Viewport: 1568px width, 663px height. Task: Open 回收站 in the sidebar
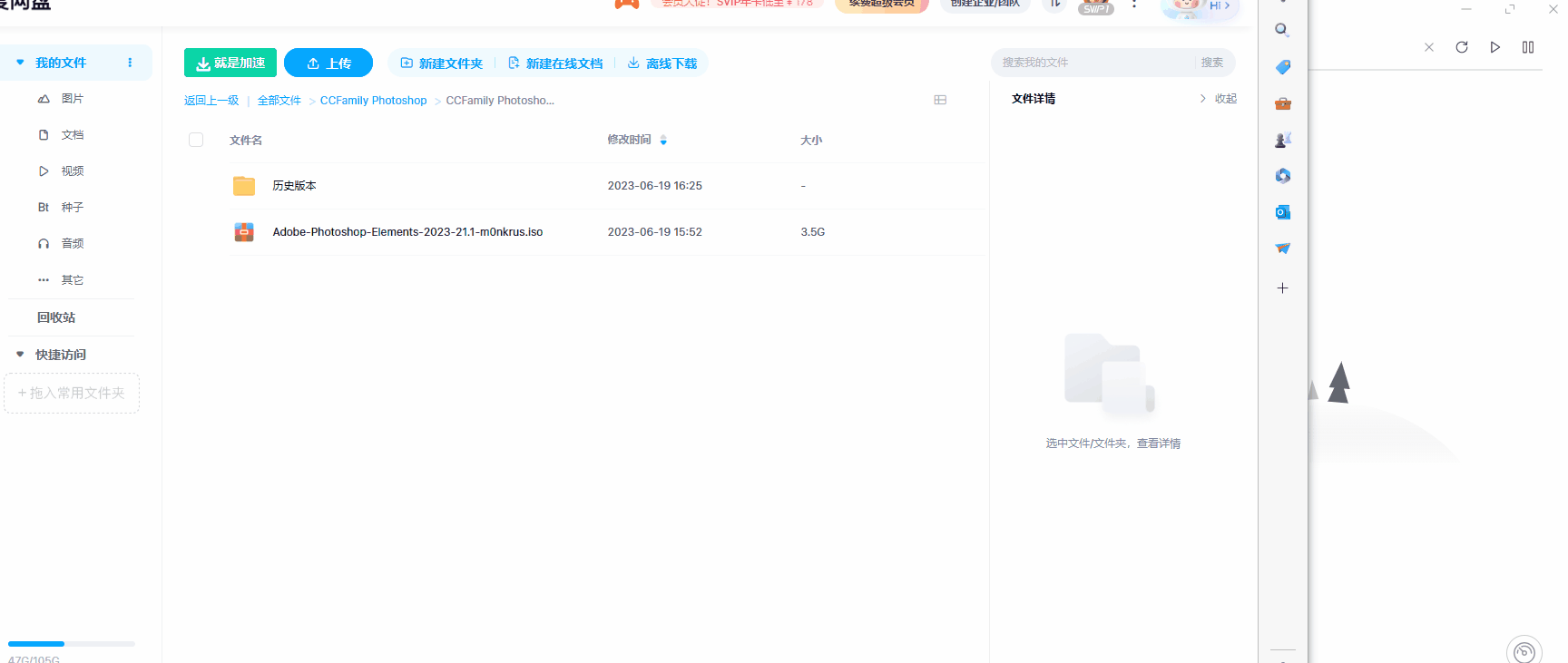point(56,317)
